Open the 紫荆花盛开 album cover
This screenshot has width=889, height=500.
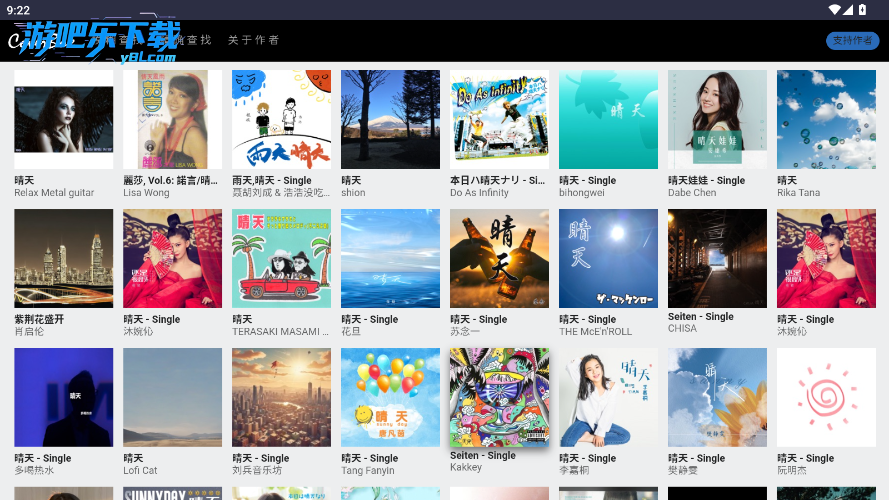click(64, 259)
